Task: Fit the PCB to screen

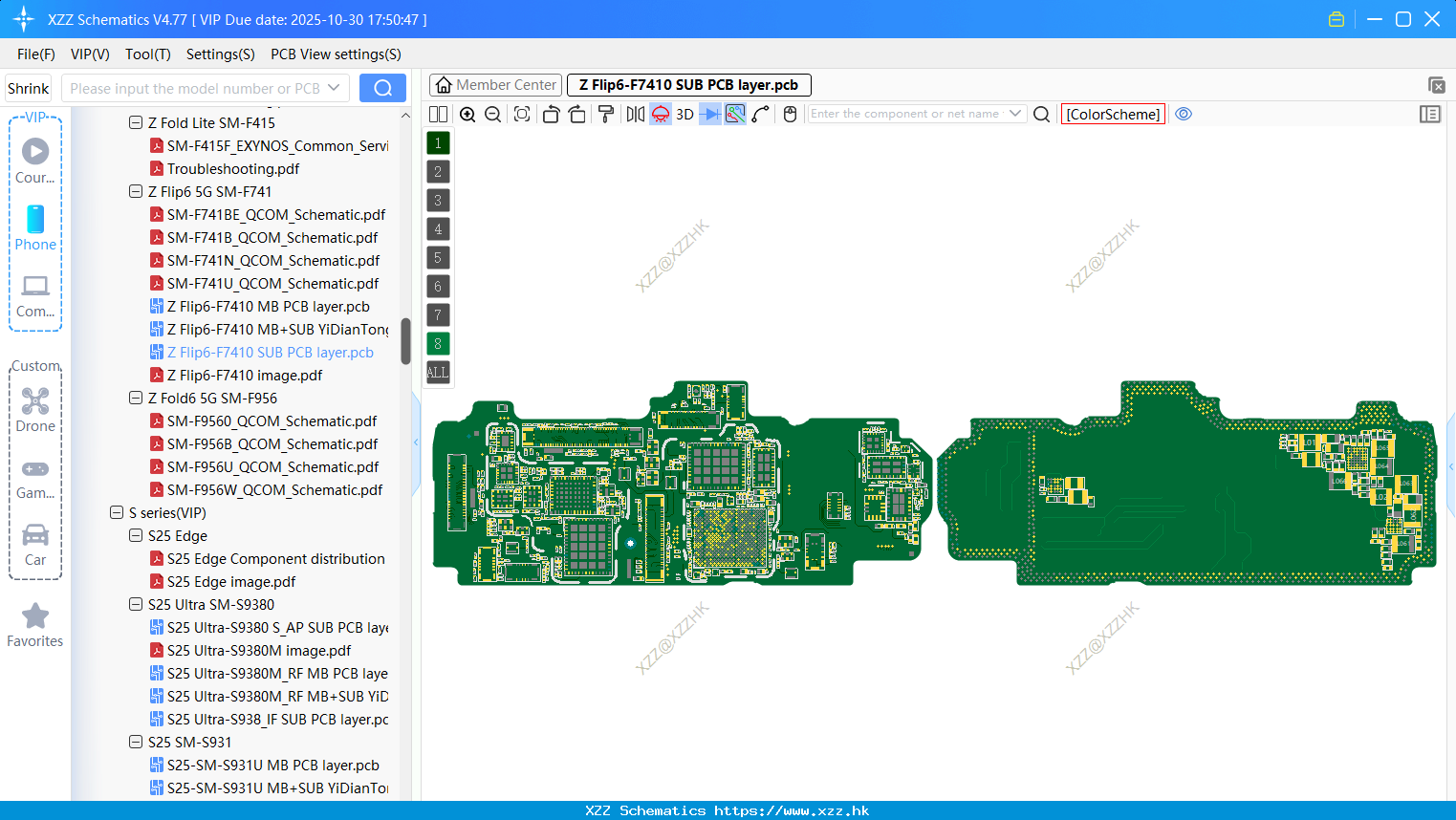Action: click(x=522, y=114)
